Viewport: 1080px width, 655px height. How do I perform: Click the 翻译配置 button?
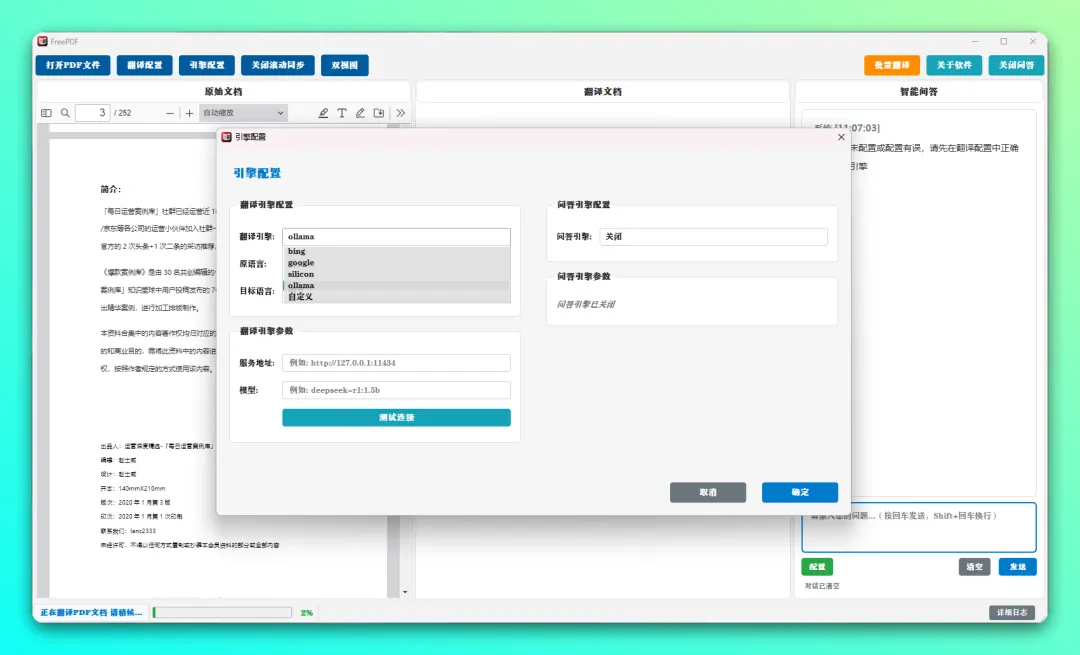[x=145, y=65]
